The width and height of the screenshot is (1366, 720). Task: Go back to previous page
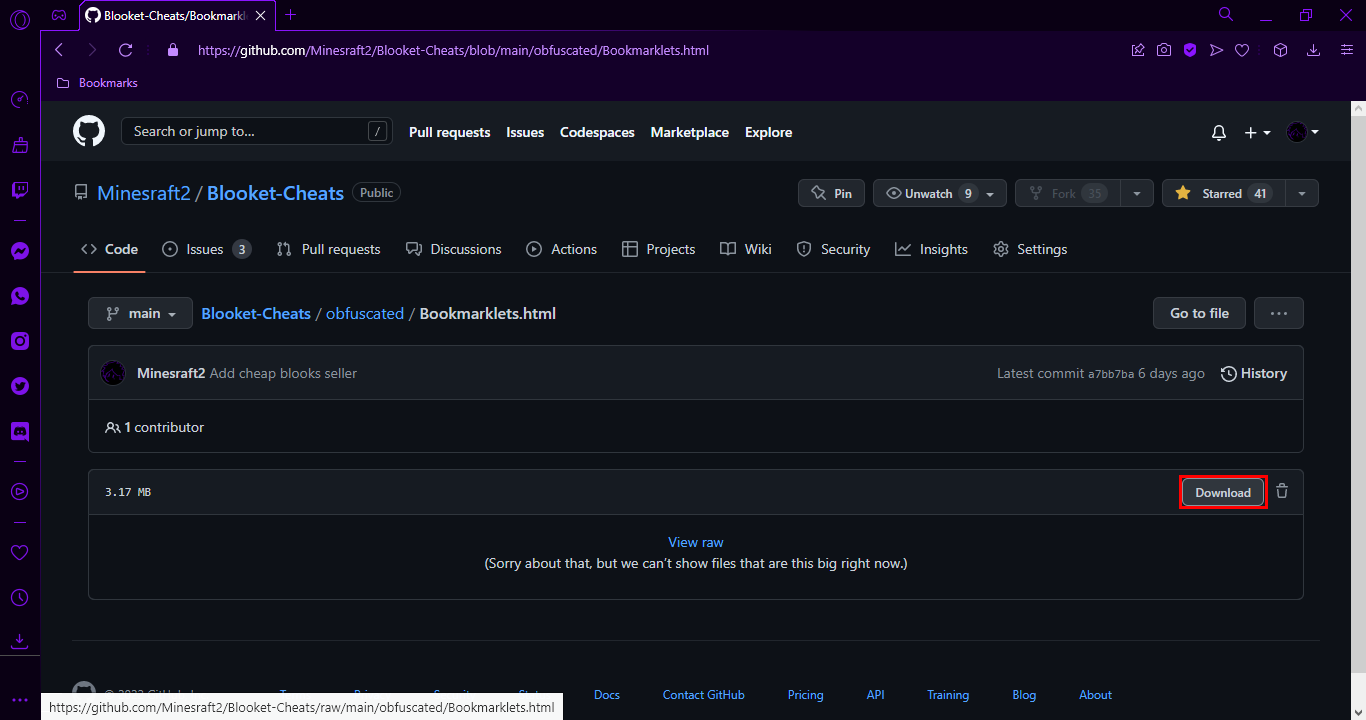(x=58, y=50)
